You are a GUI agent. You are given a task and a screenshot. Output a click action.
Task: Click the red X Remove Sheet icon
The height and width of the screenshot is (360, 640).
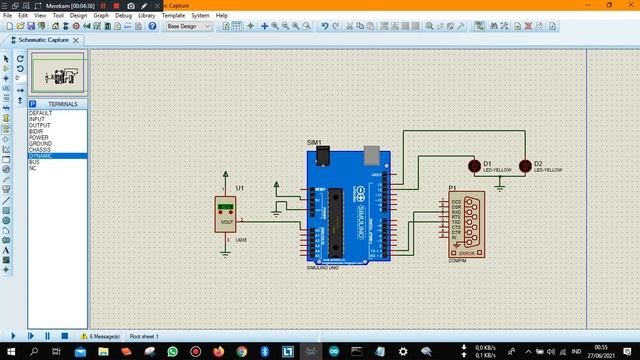(528, 26)
